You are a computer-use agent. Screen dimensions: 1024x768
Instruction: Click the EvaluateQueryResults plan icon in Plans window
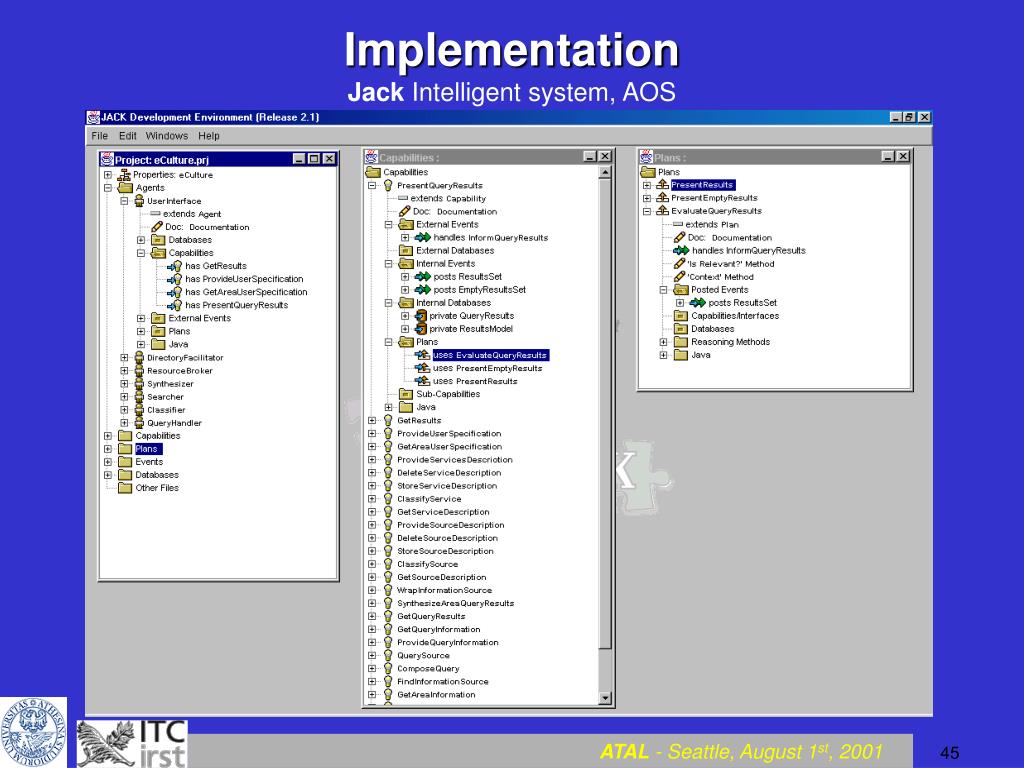pyautogui.click(x=662, y=211)
